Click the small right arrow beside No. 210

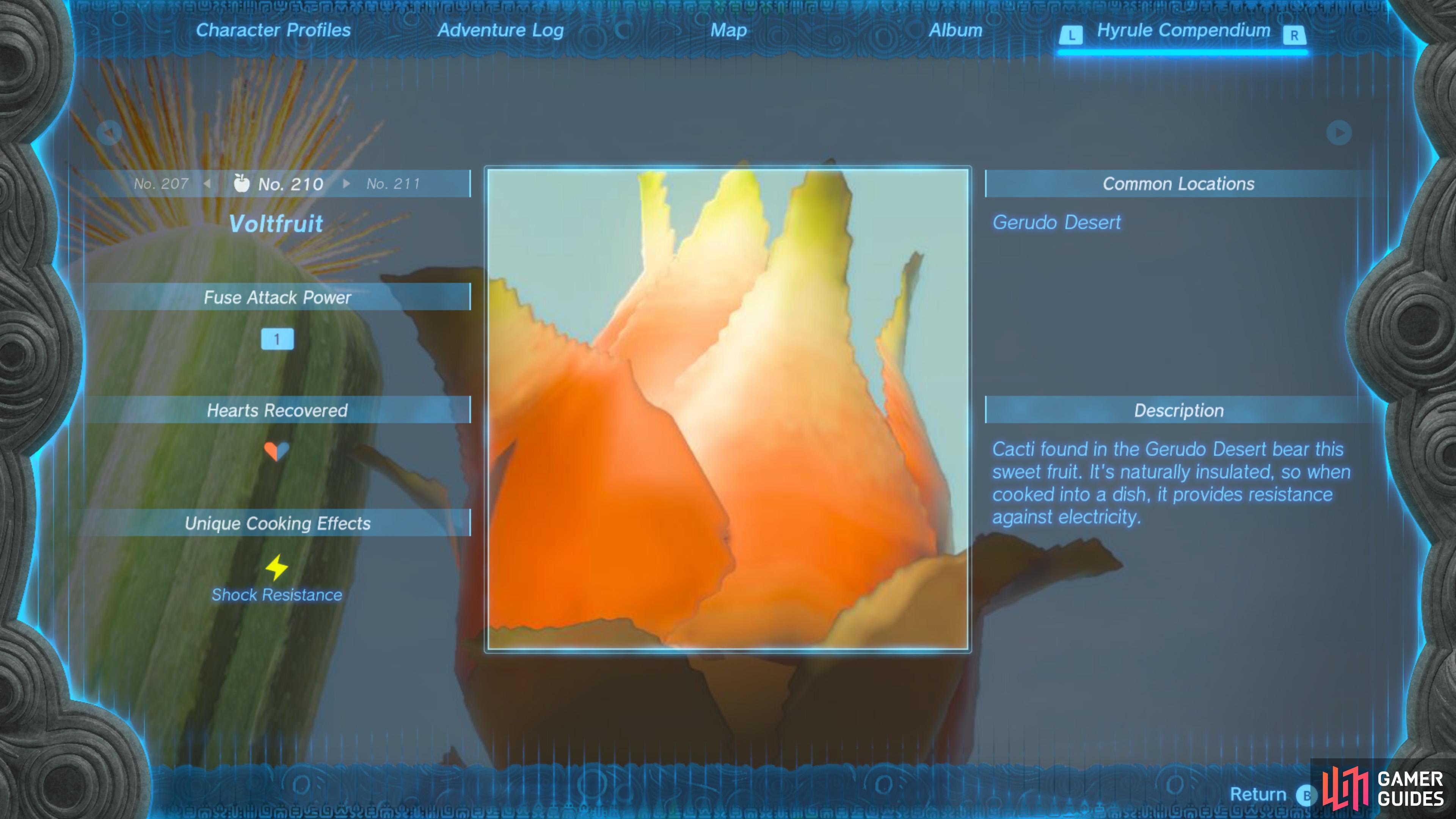click(346, 184)
